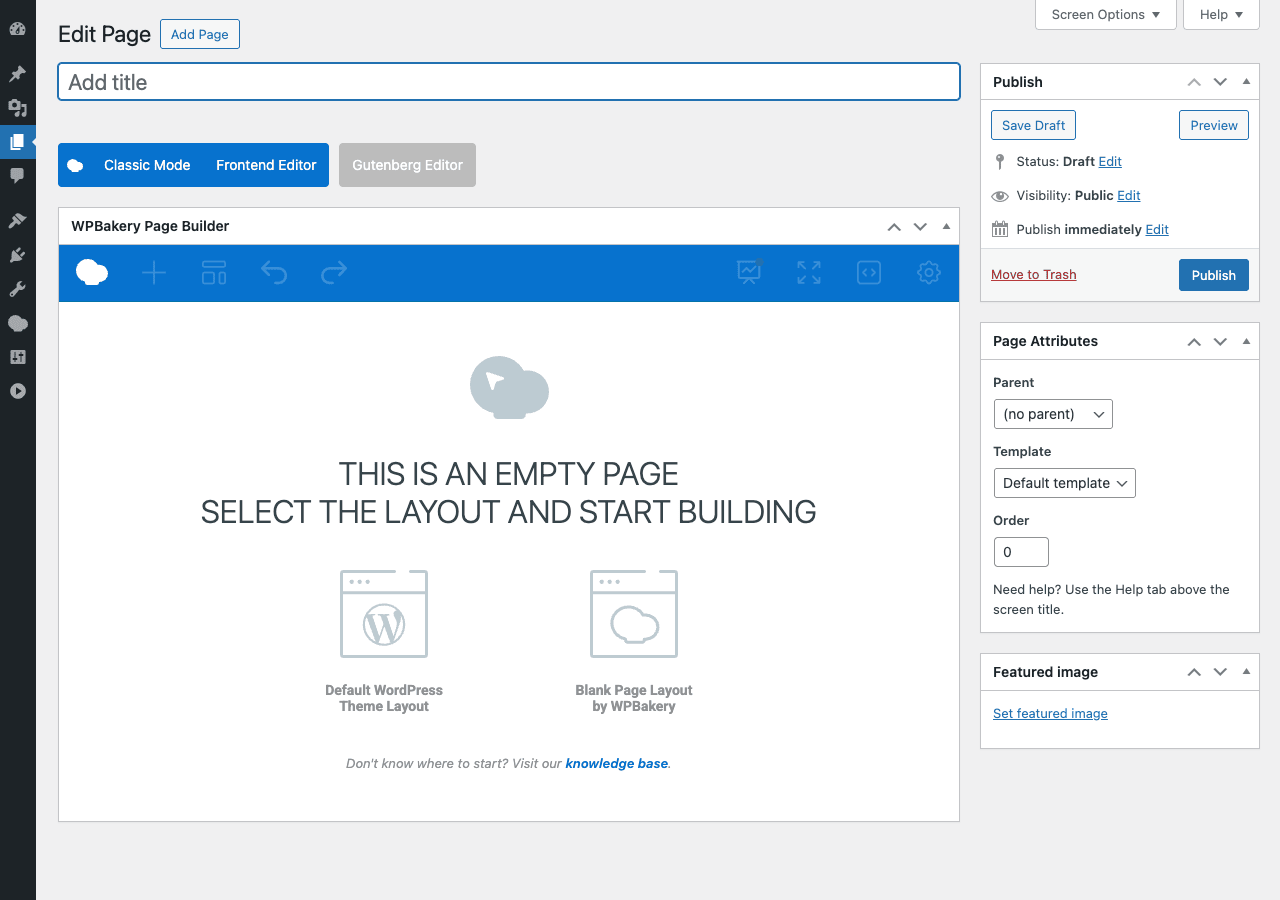Image resolution: width=1280 pixels, height=900 pixels.
Task: Open Appearance via the paintbrush sidebar icon
Action: pyautogui.click(x=17, y=221)
